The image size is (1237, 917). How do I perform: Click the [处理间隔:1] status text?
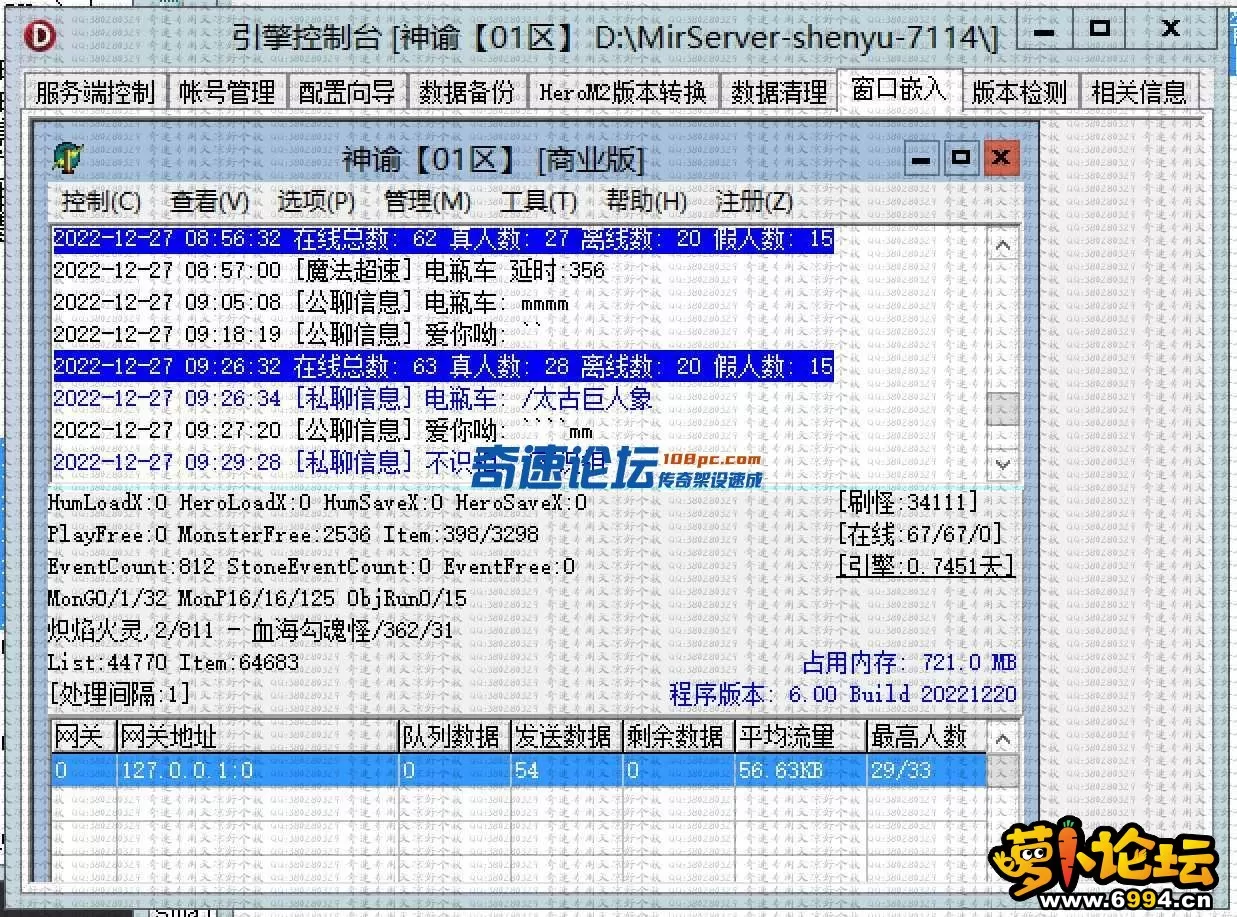pyautogui.click(x=119, y=693)
